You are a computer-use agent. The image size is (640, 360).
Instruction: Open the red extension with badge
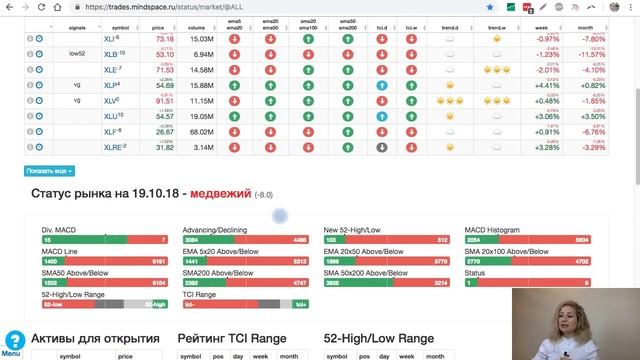pyautogui.click(x=527, y=7)
